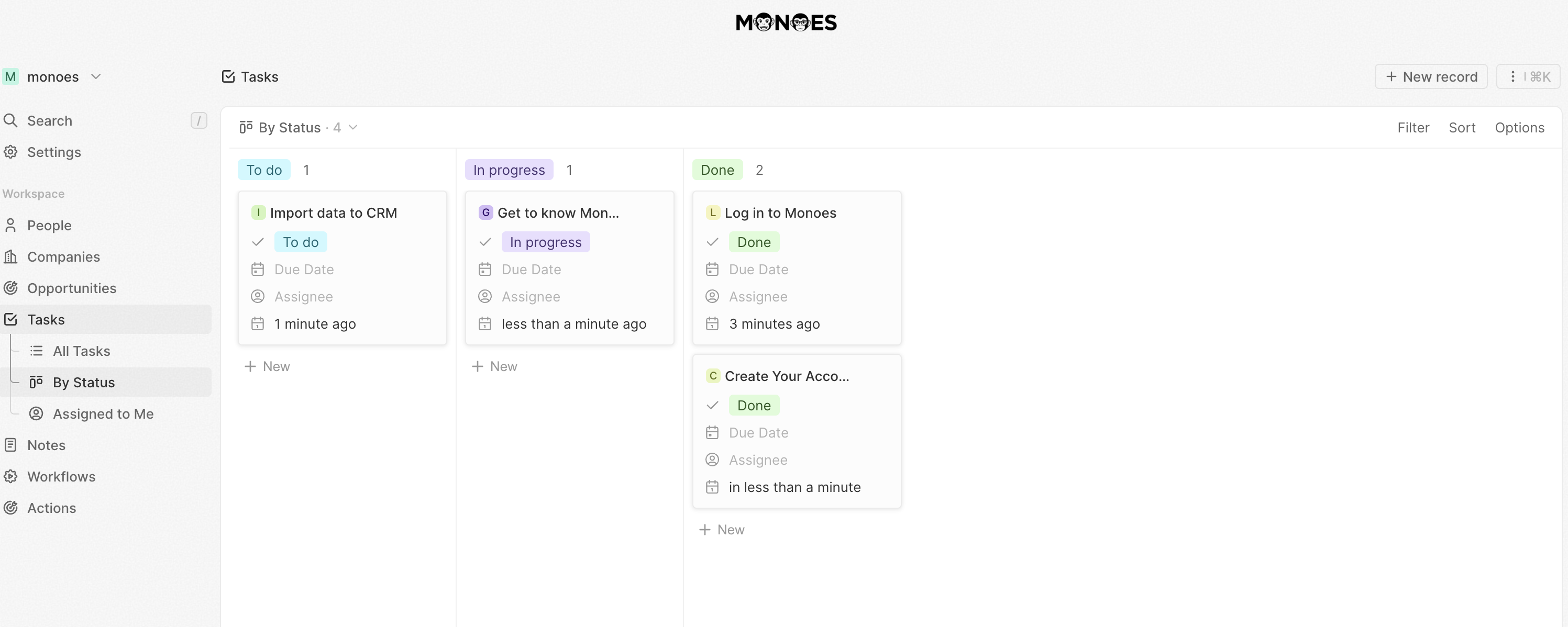Image resolution: width=1568 pixels, height=627 pixels.
Task: Click the three-dot command menu icon
Action: point(1512,76)
